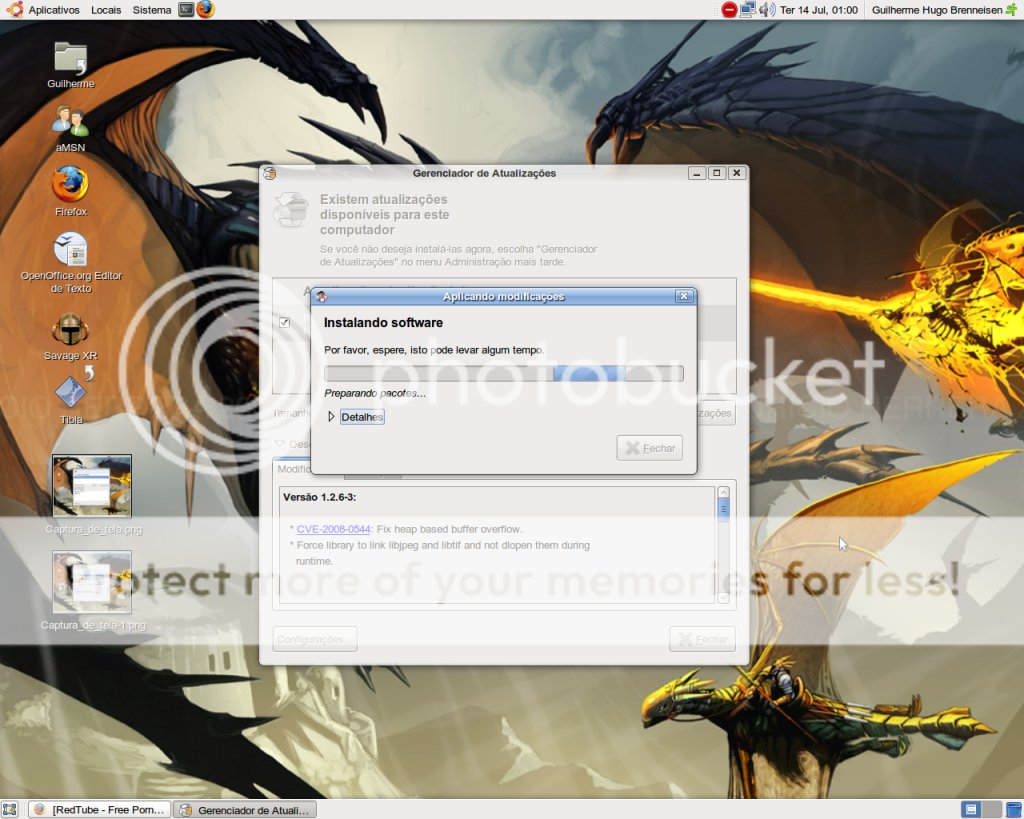Minimize the Gerenciador de Atualizações window
The width and height of the screenshot is (1024, 819).
pyautogui.click(x=697, y=173)
